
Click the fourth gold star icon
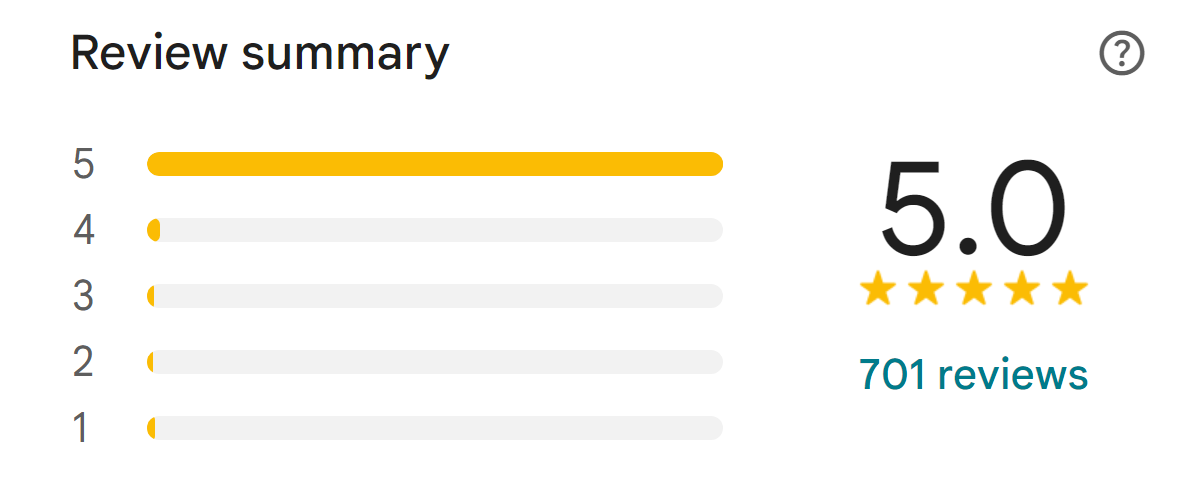(x=1022, y=288)
